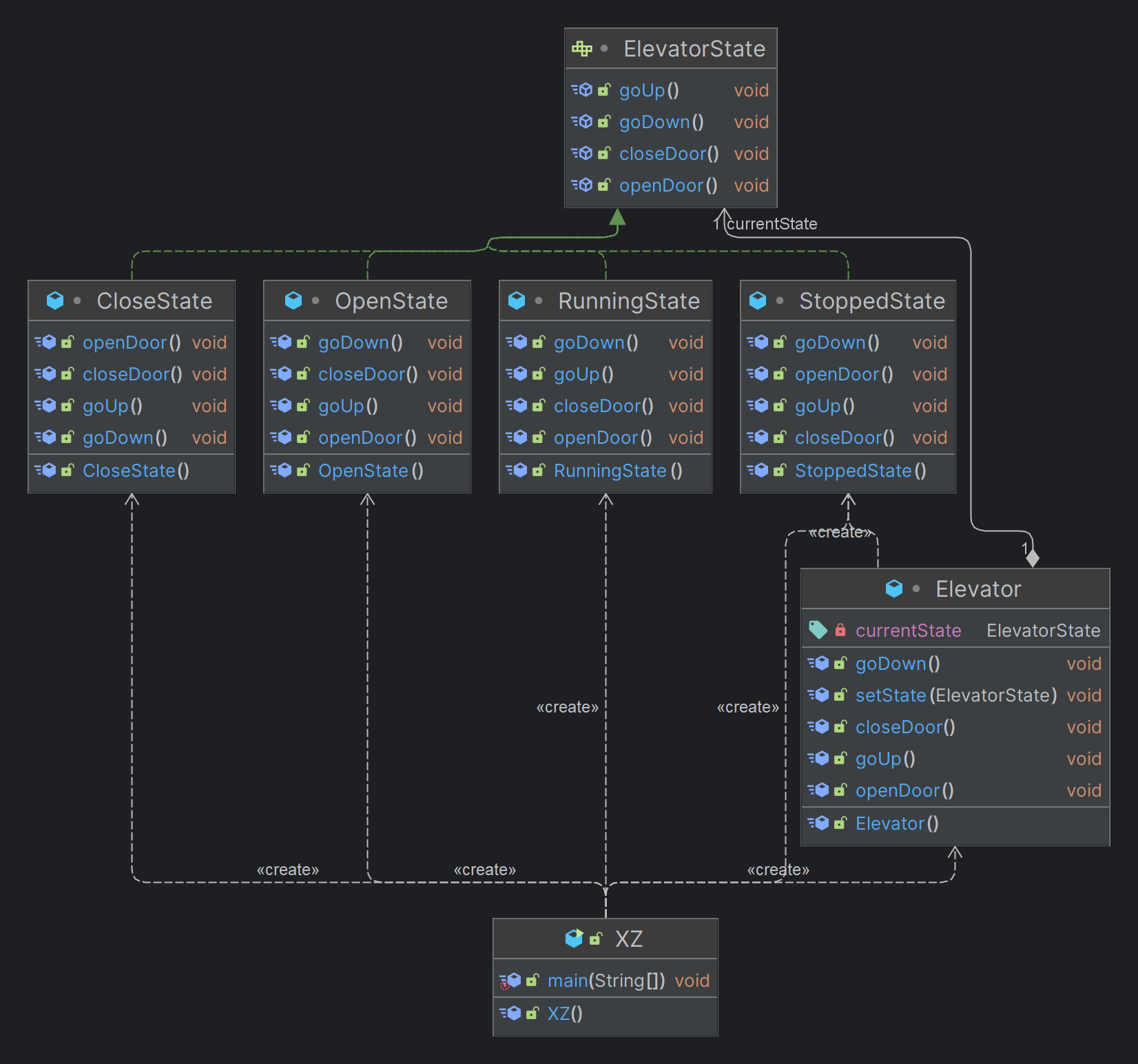Click the Elevator() constructor row
This screenshot has height=1064, width=1138.
pyautogui.click(x=955, y=823)
